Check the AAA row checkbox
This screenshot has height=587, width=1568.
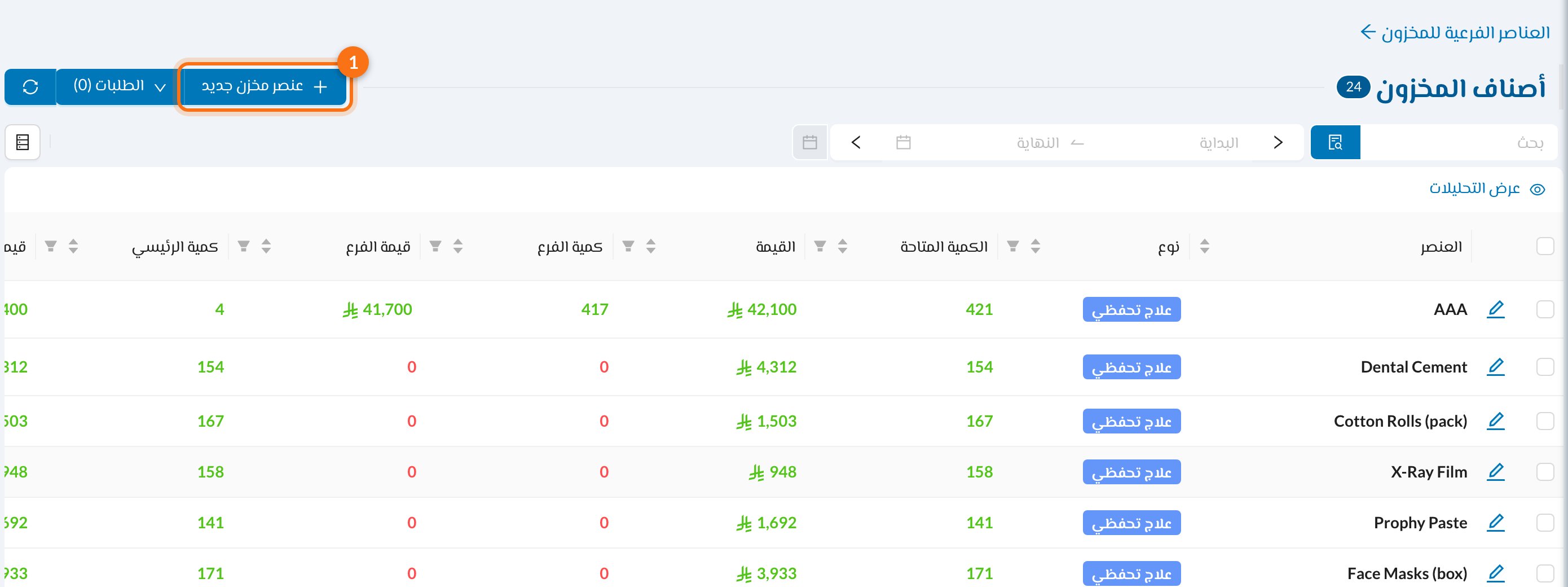(x=1545, y=309)
